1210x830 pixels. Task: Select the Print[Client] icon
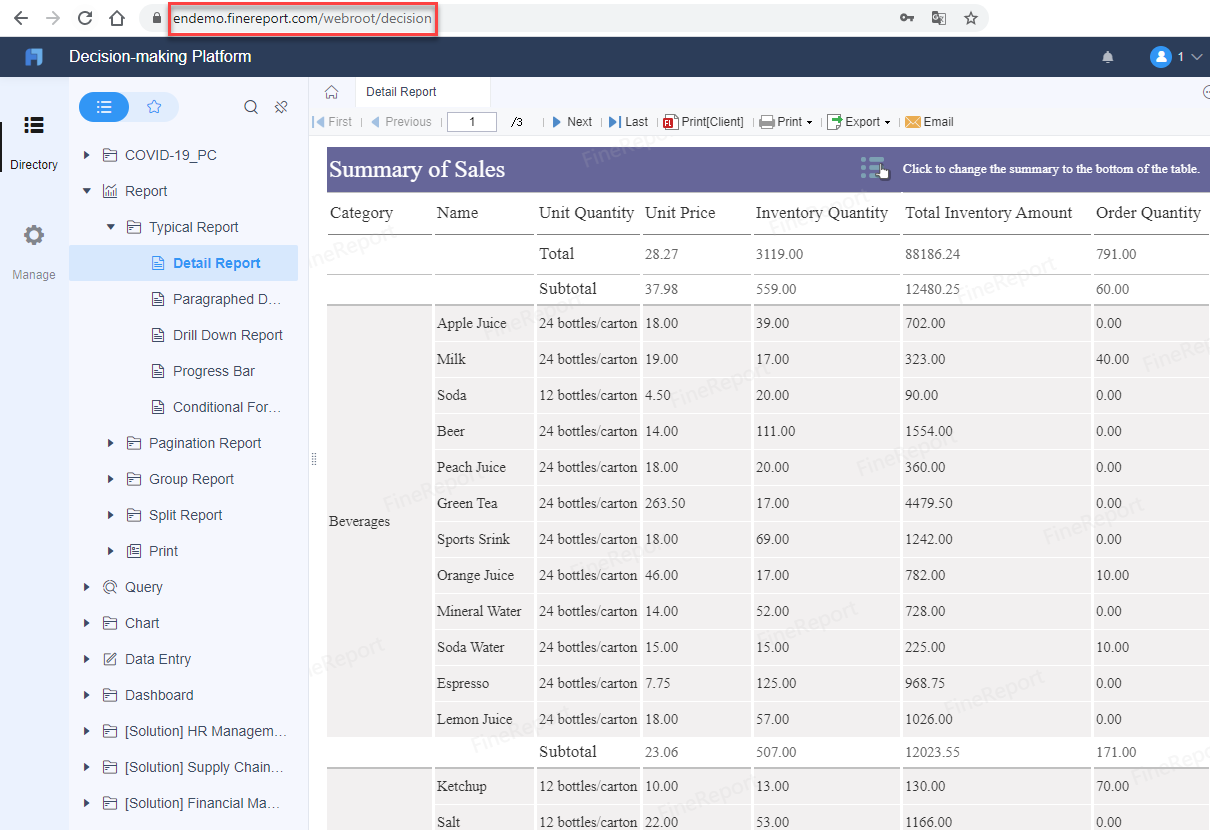tap(670, 121)
